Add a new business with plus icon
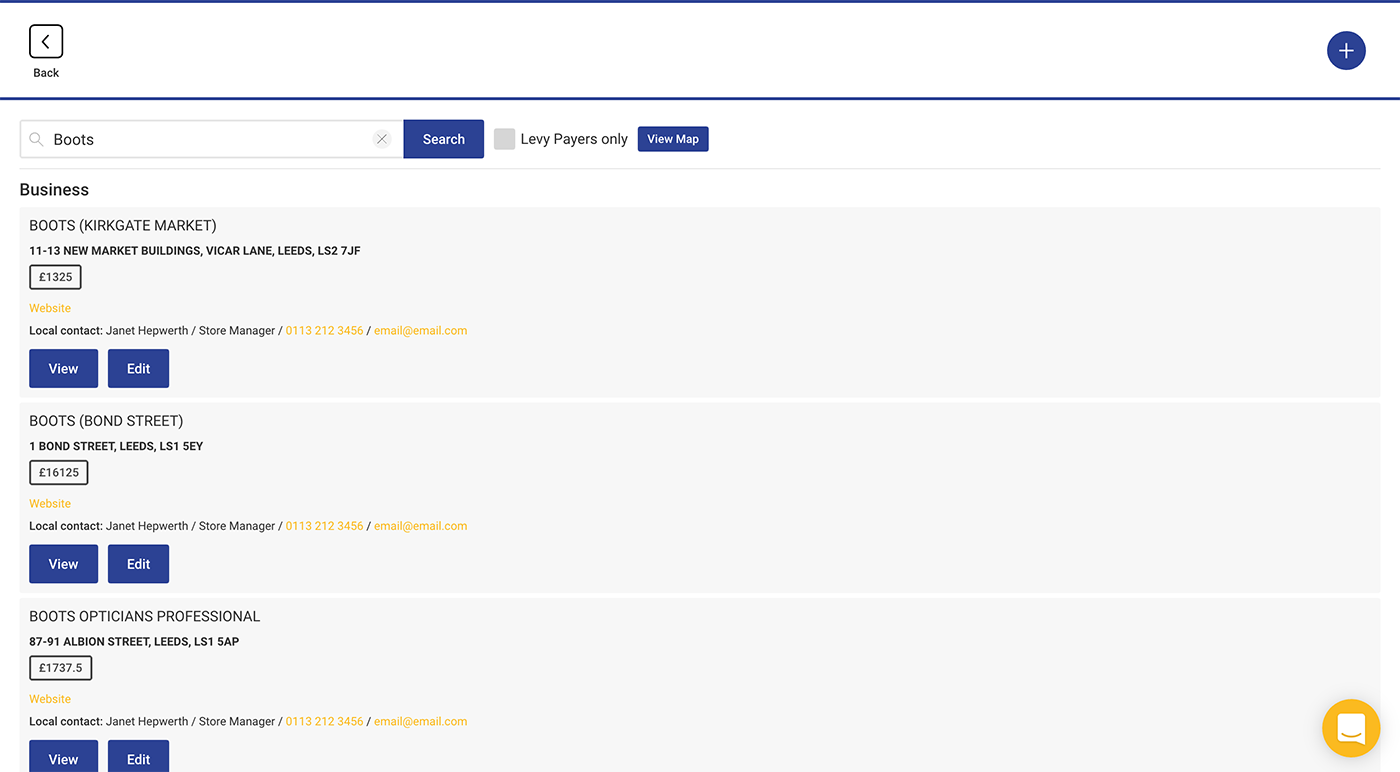 (x=1346, y=51)
